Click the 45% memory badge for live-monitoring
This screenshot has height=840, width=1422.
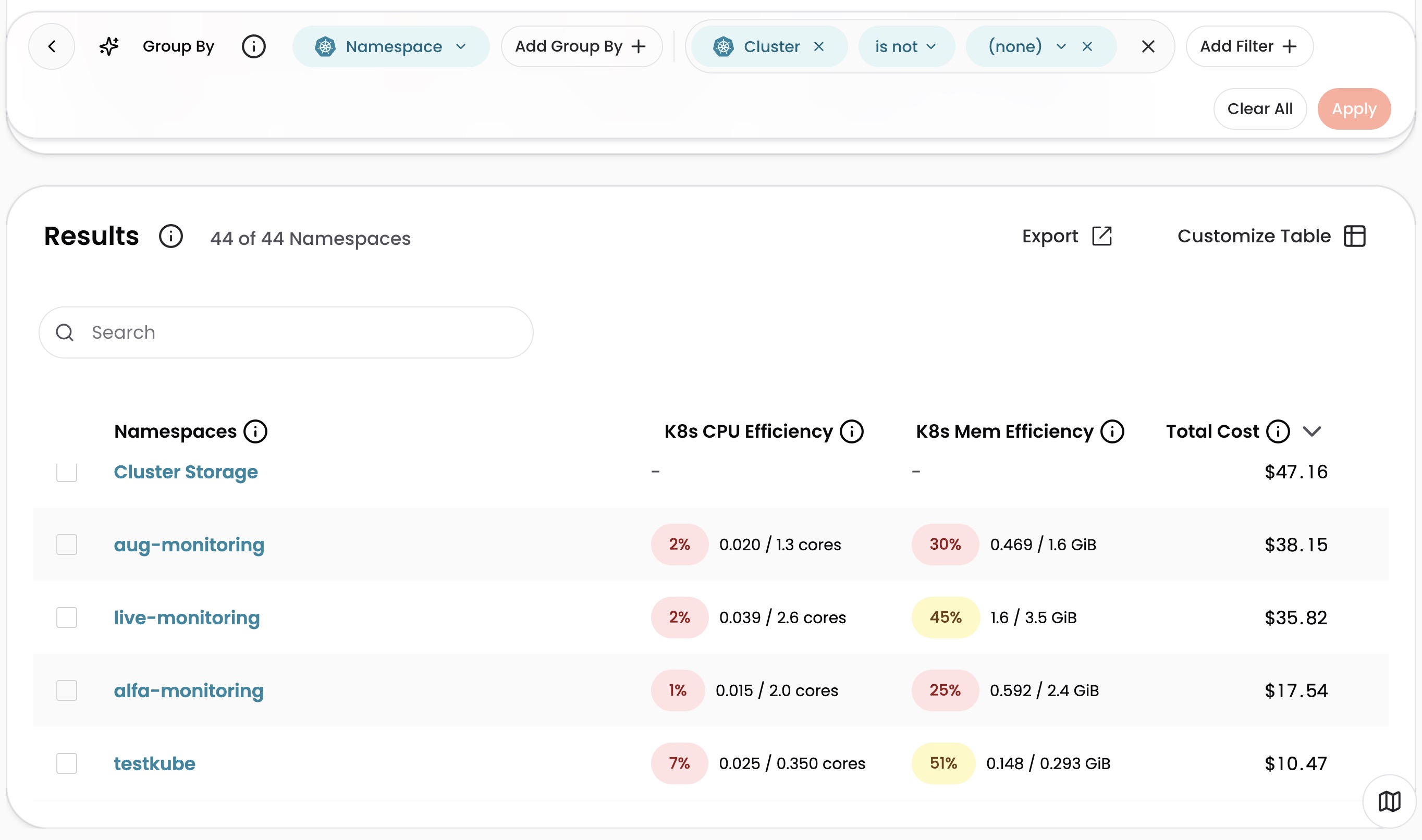coord(946,617)
